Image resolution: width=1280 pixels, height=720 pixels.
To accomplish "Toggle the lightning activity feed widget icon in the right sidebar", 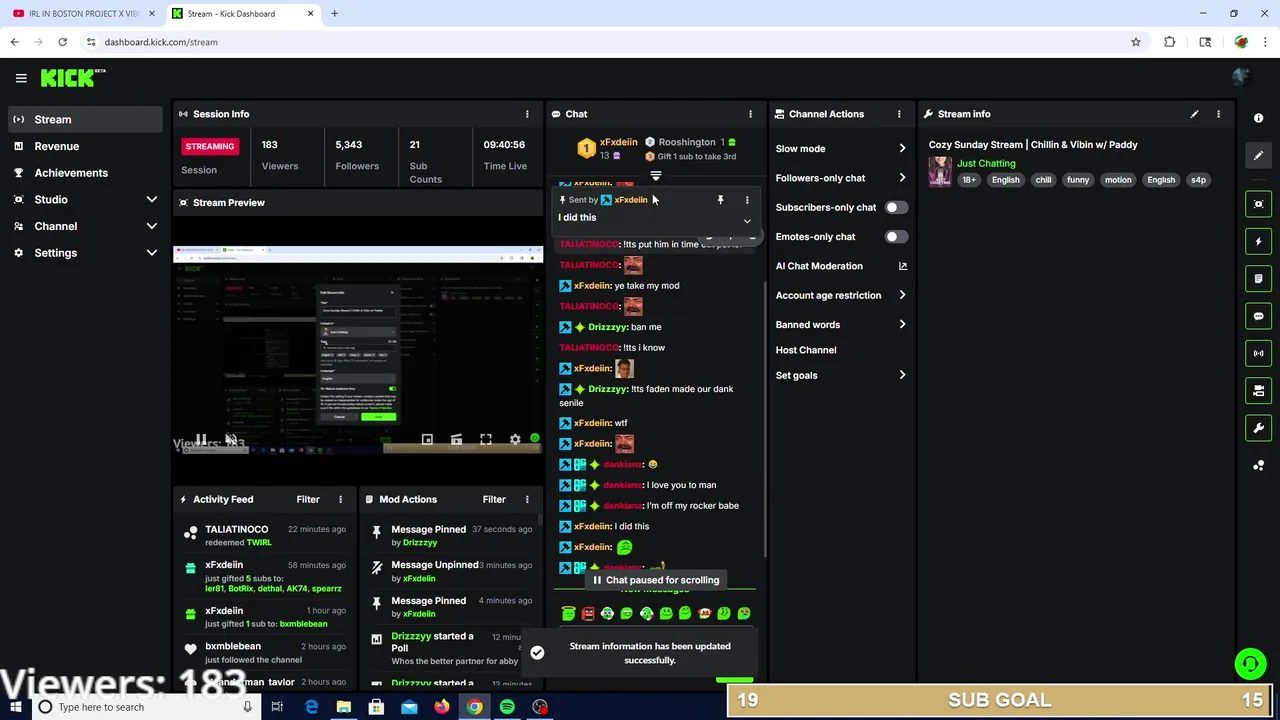I will tap(1258, 241).
